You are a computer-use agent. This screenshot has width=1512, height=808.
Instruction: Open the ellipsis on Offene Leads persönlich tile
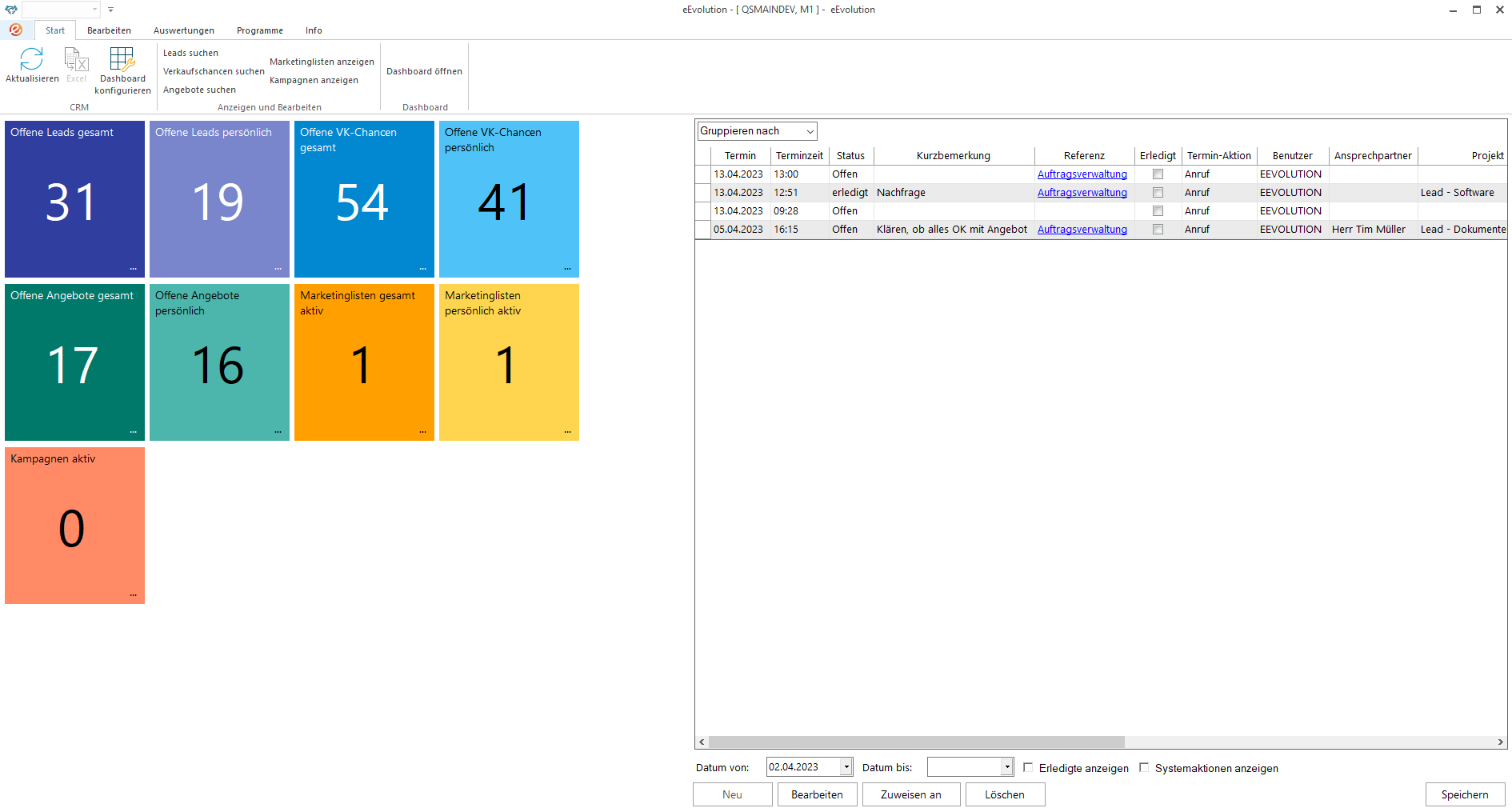(x=278, y=269)
